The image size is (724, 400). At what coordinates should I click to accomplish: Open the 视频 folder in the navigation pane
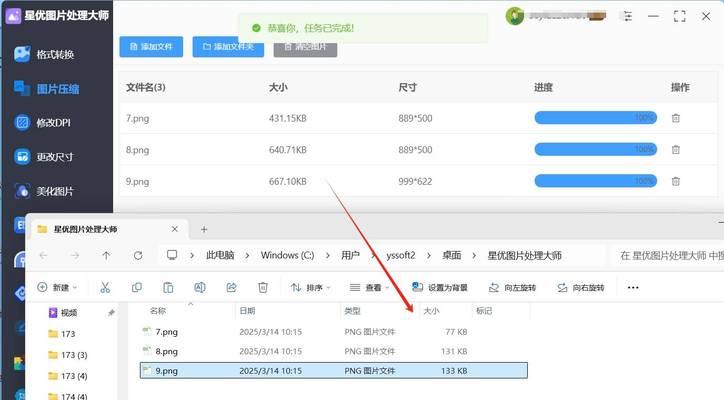(63, 313)
